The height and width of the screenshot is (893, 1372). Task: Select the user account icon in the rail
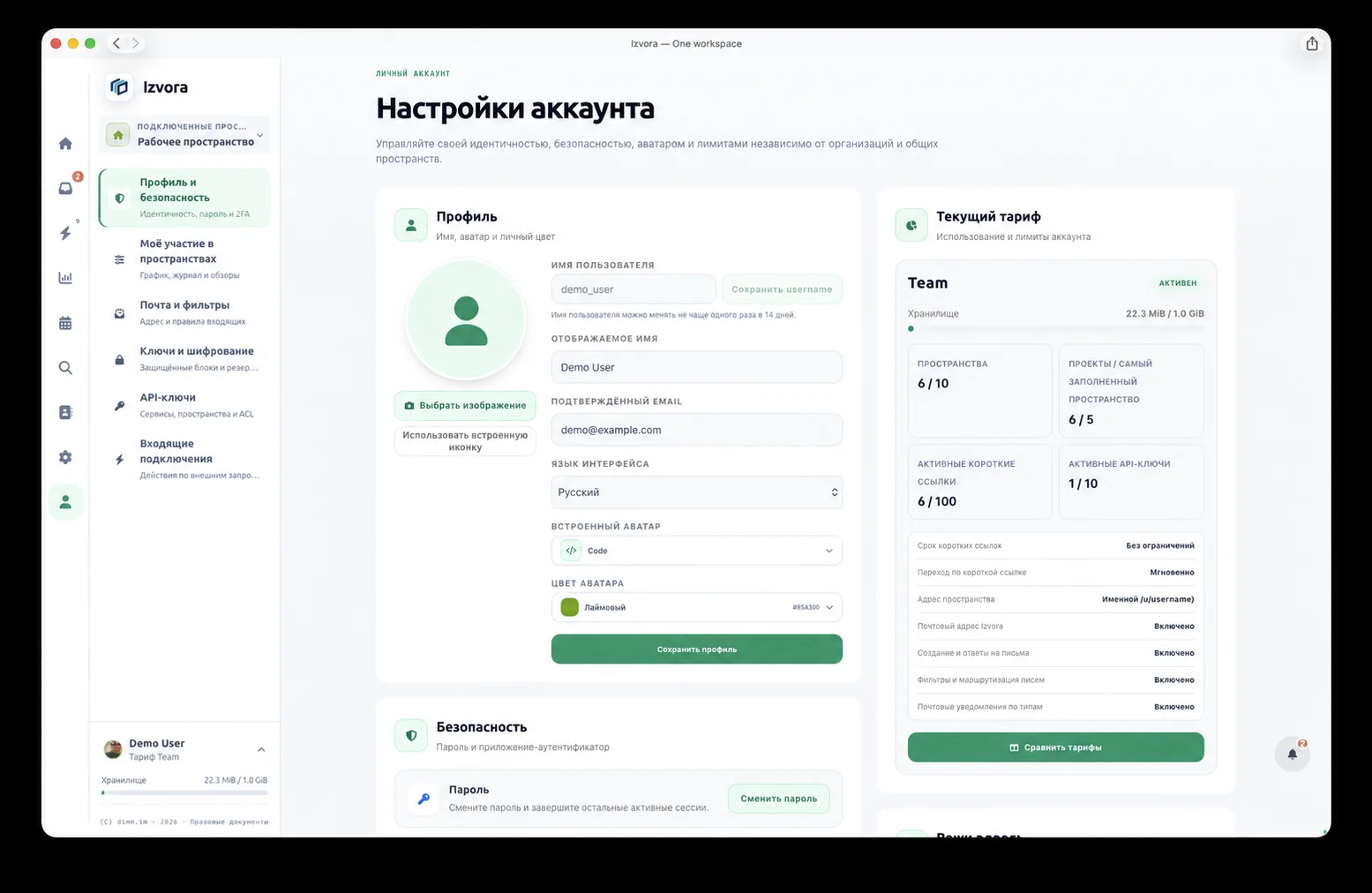pyautogui.click(x=65, y=502)
